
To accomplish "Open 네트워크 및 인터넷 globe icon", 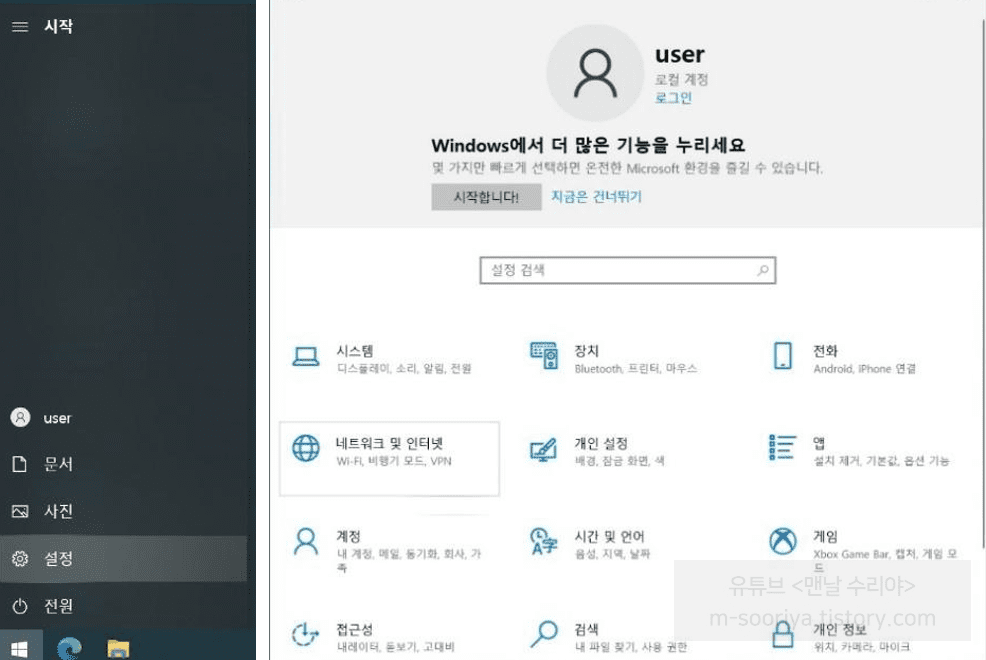I will (x=305, y=449).
